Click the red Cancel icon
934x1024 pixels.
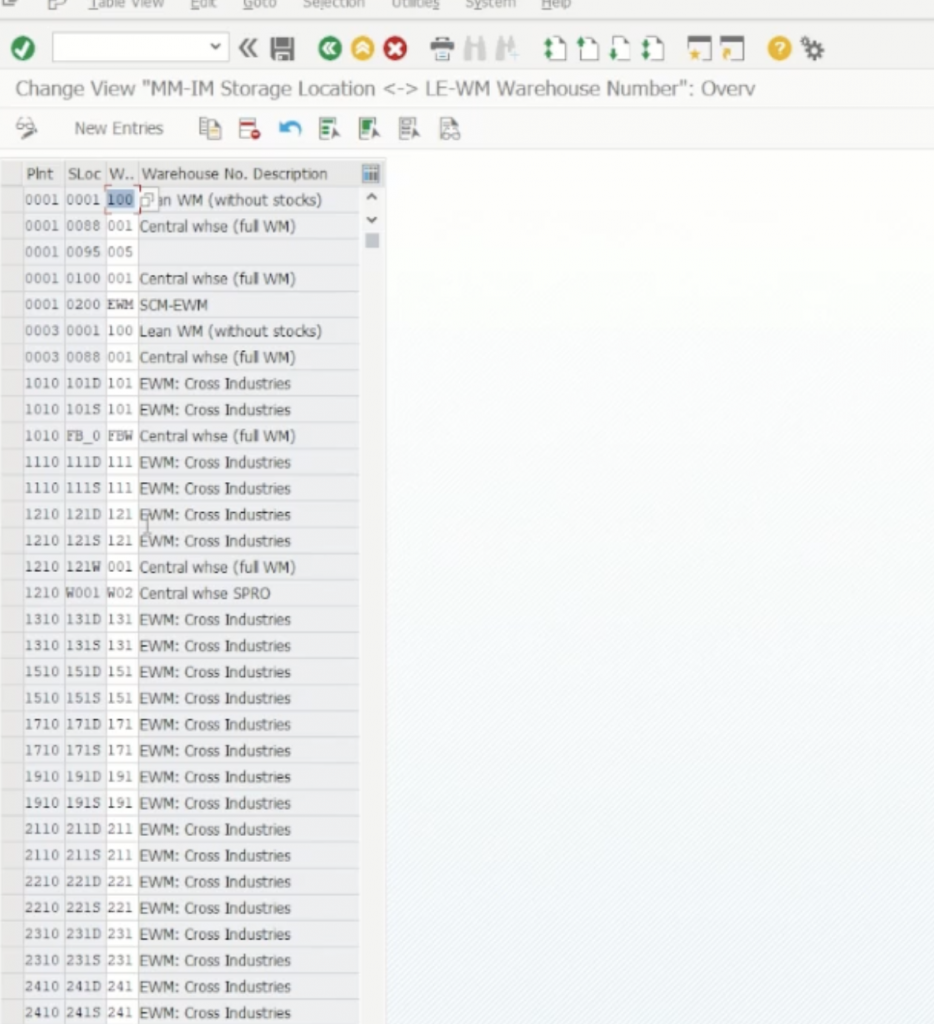(x=395, y=48)
